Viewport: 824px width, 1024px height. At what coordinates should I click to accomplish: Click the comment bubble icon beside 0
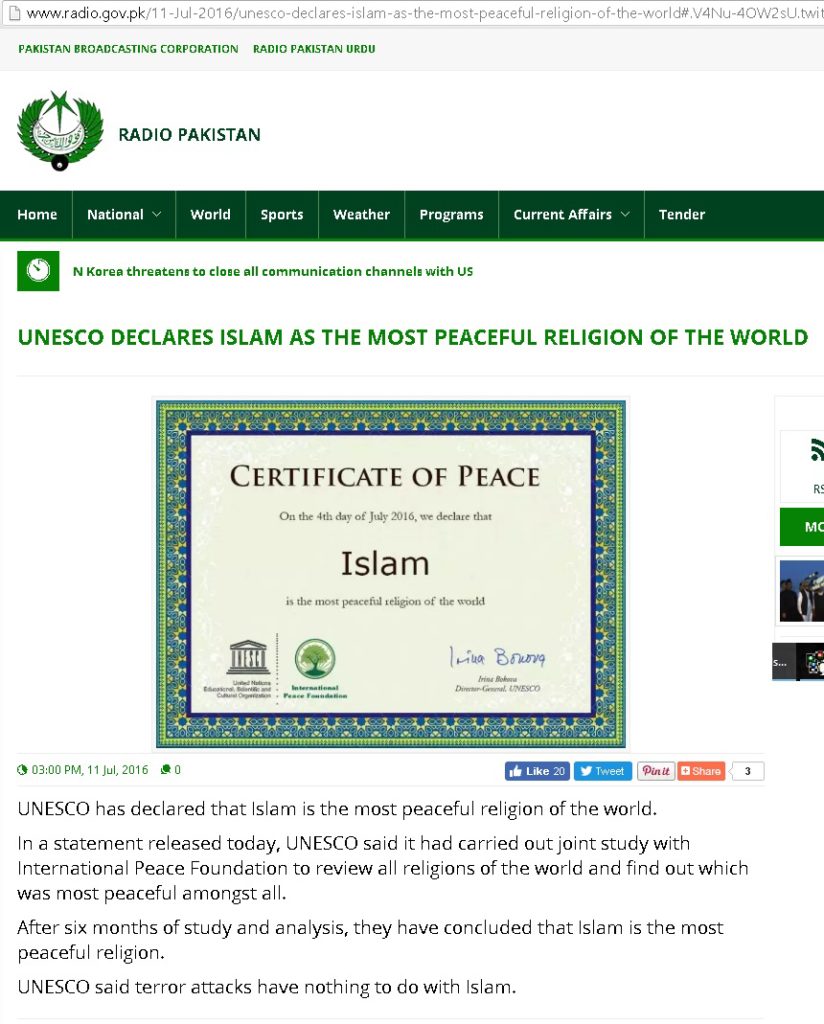click(166, 769)
